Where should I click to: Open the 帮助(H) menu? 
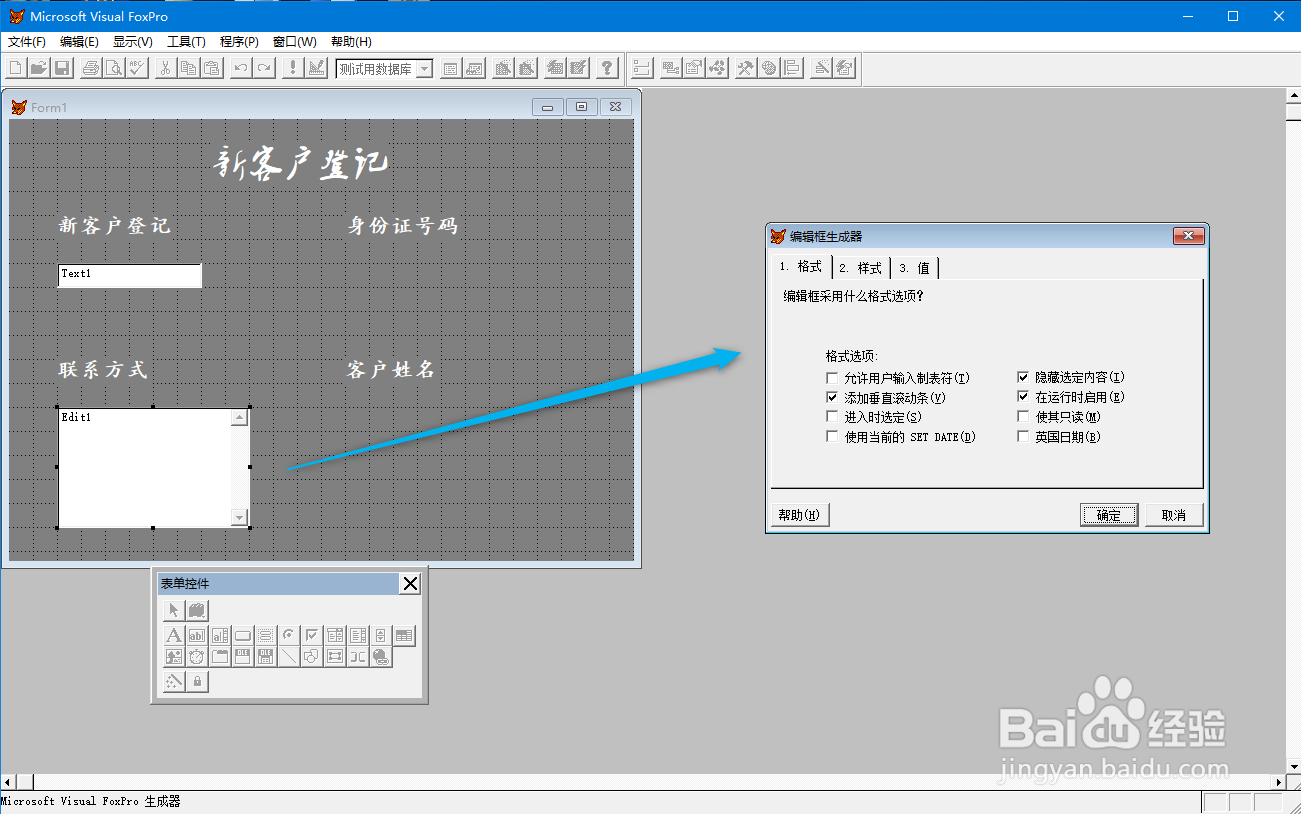pos(351,41)
